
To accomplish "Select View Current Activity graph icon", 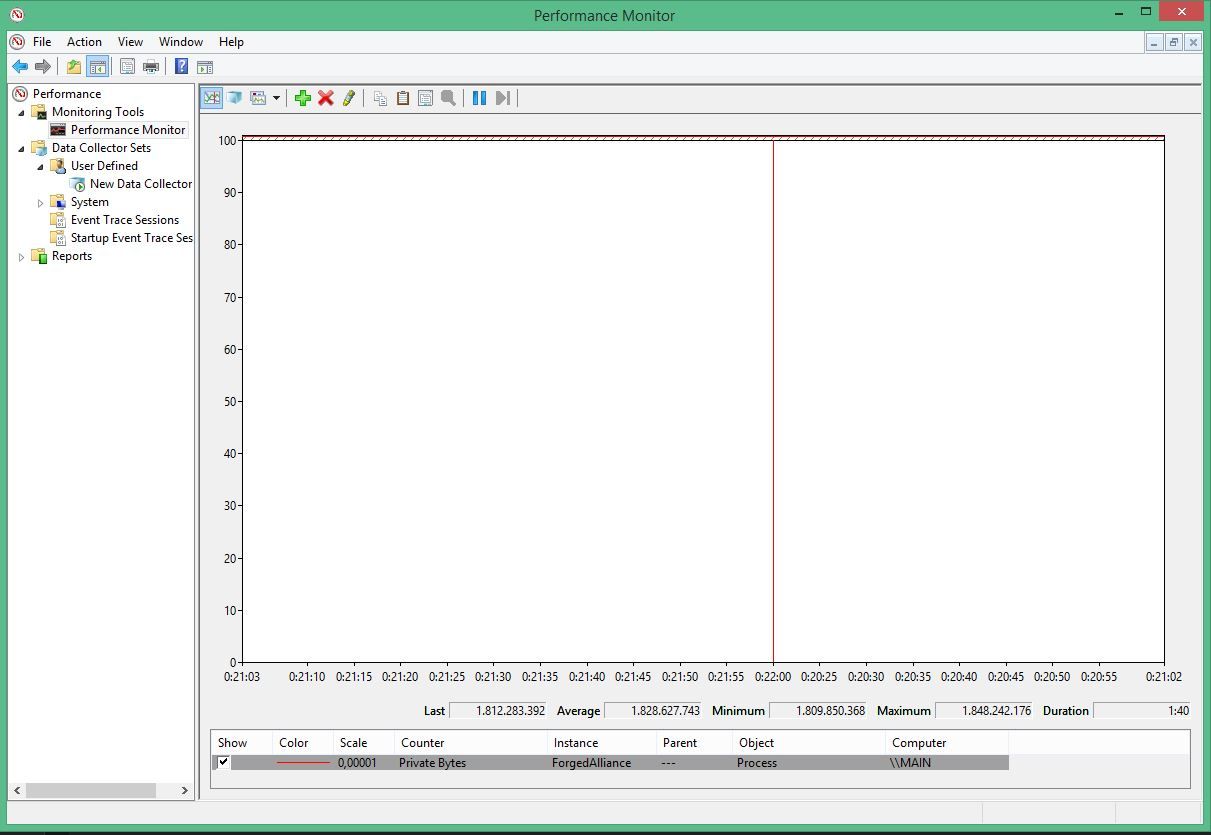I will tap(212, 98).
